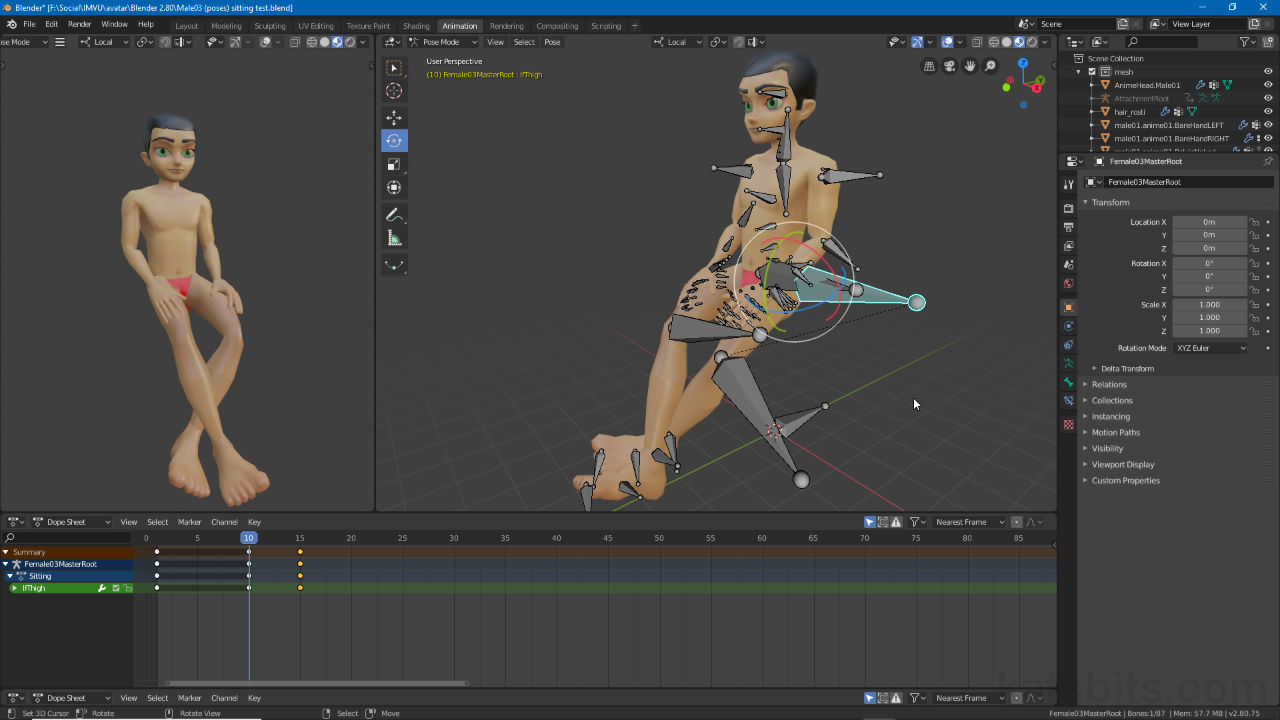1280x720 pixels.
Task: Open the Render menu
Action: coord(80,24)
